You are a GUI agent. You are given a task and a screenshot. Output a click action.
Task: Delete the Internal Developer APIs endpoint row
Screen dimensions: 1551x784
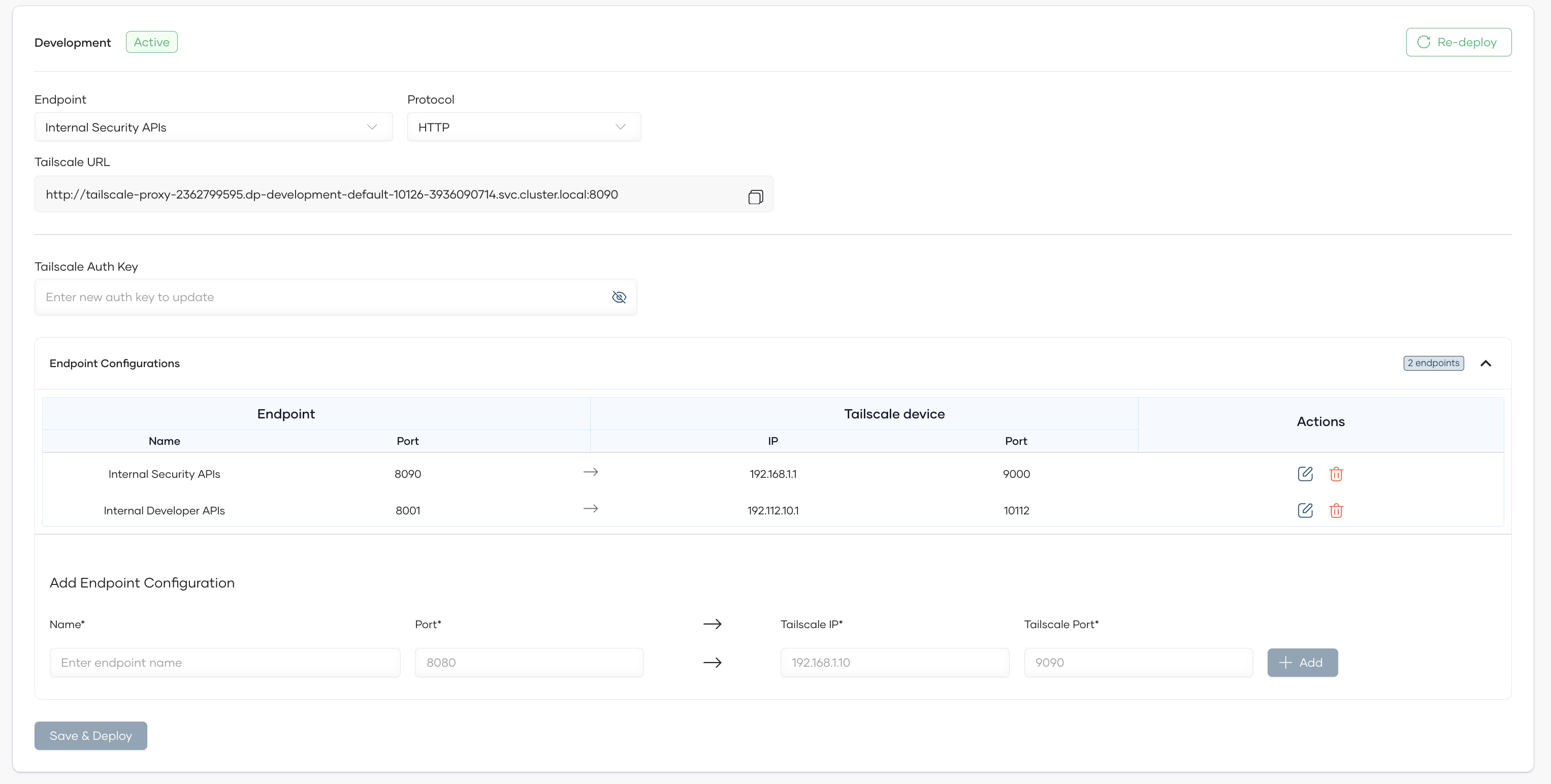pos(1336,511)
